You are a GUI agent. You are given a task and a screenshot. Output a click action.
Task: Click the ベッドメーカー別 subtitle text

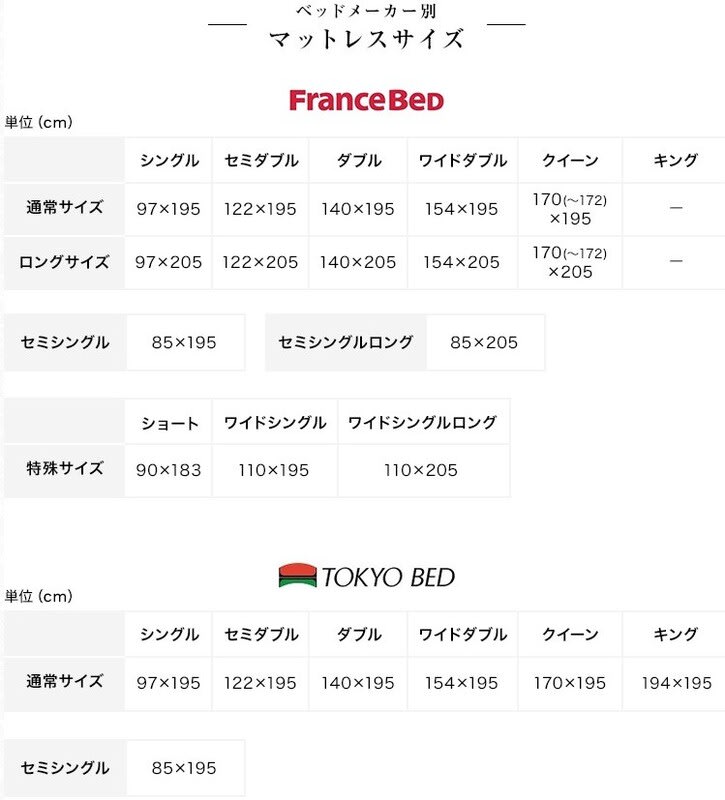tap(366, 11)
